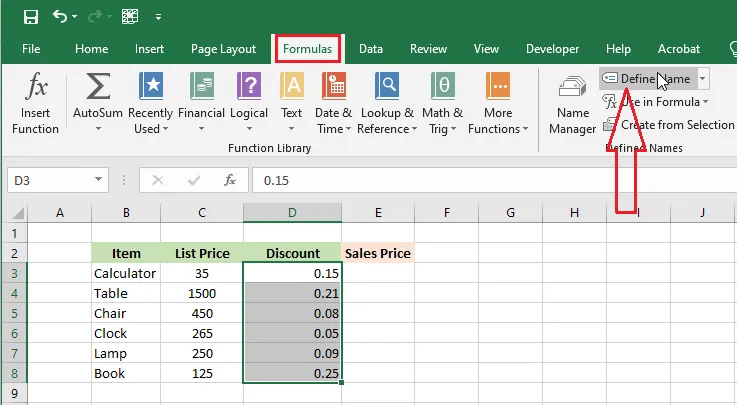Select row 3 header
The width and height of the screenshot is (737, 405).
(x=14, y=273)
